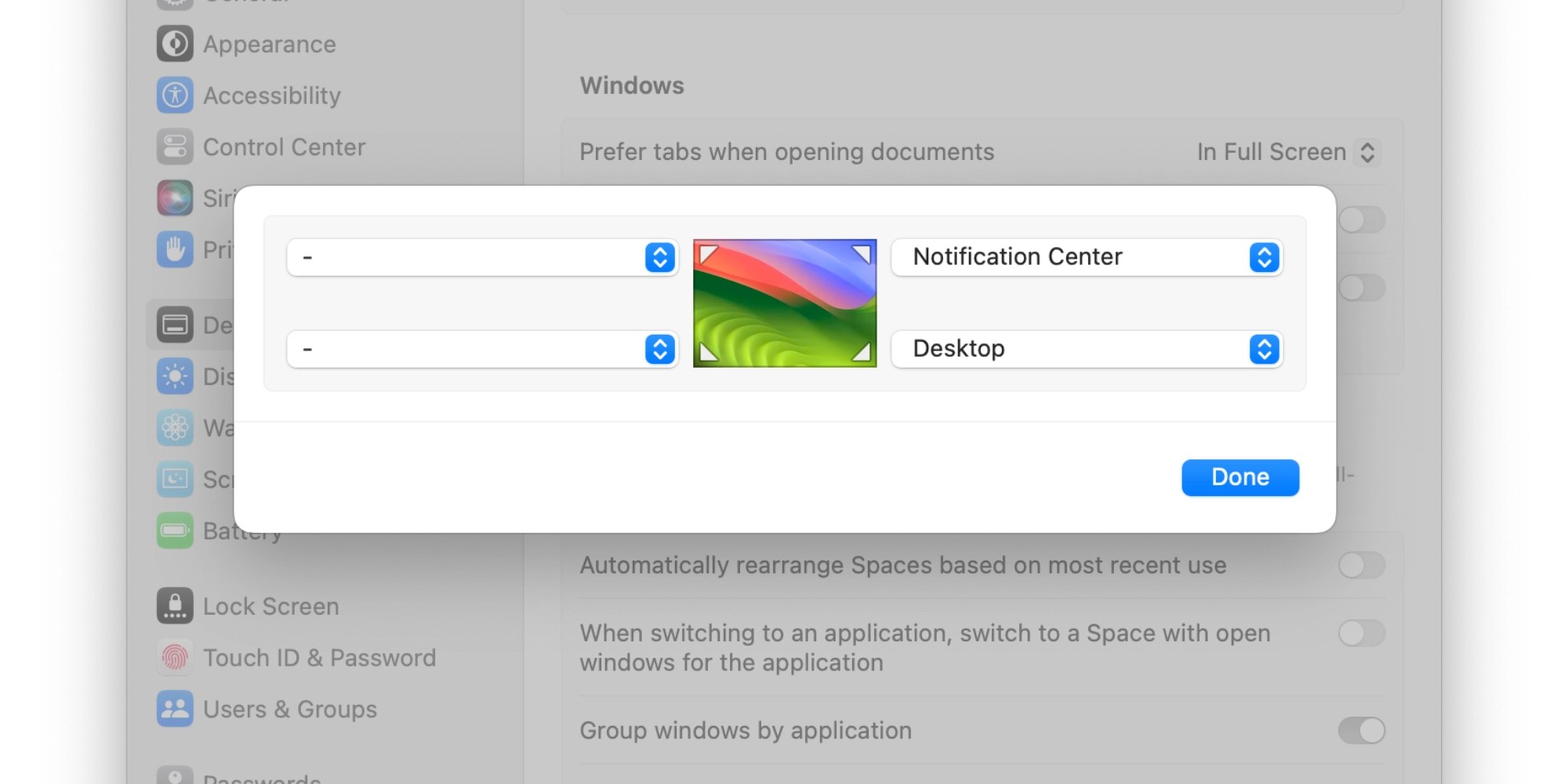1568x784 pixels.
Task: Click the Touch ID fingerprint icon
Action: tap(174, 658)
